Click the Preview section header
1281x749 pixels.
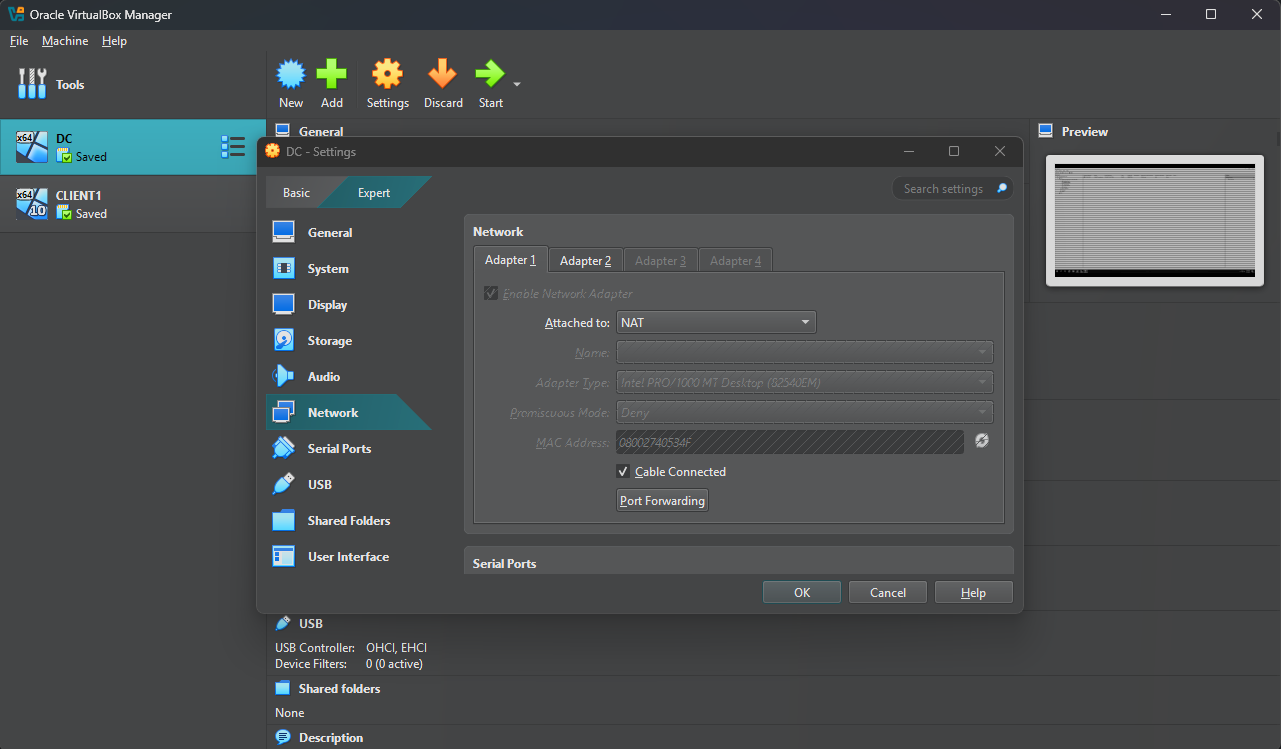(1085, 132)
